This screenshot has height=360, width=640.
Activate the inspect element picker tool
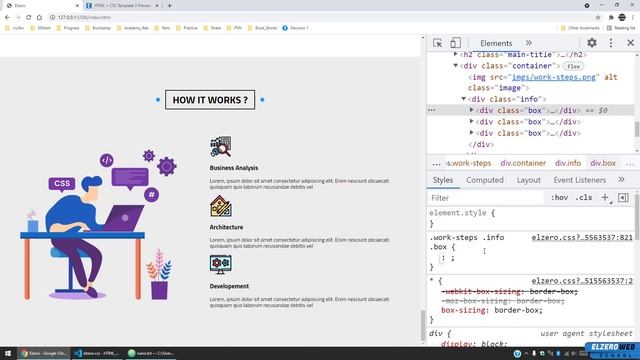[438, 43]
